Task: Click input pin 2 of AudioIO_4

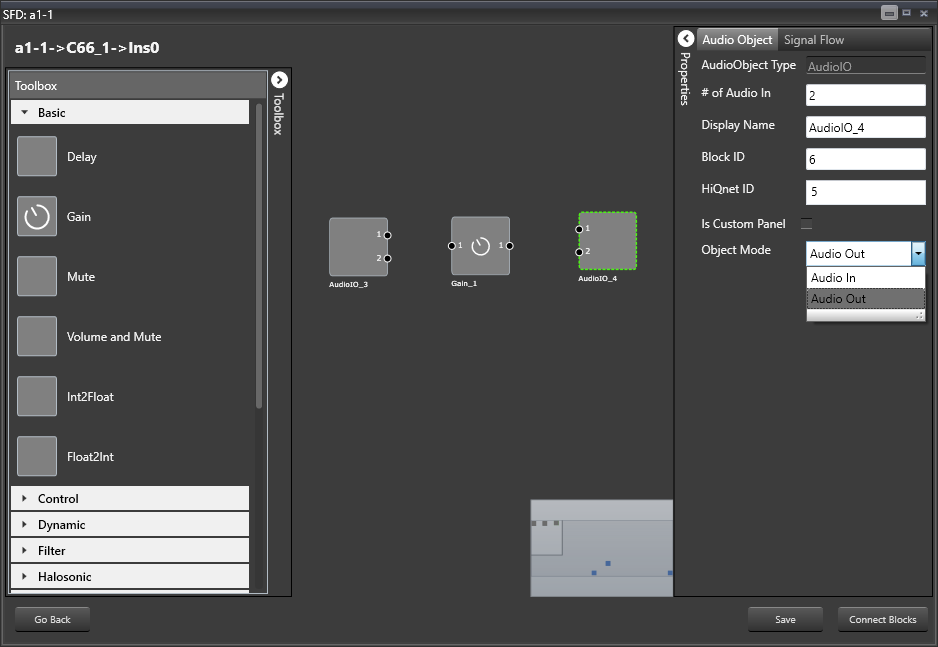Action: click(579, 252)
